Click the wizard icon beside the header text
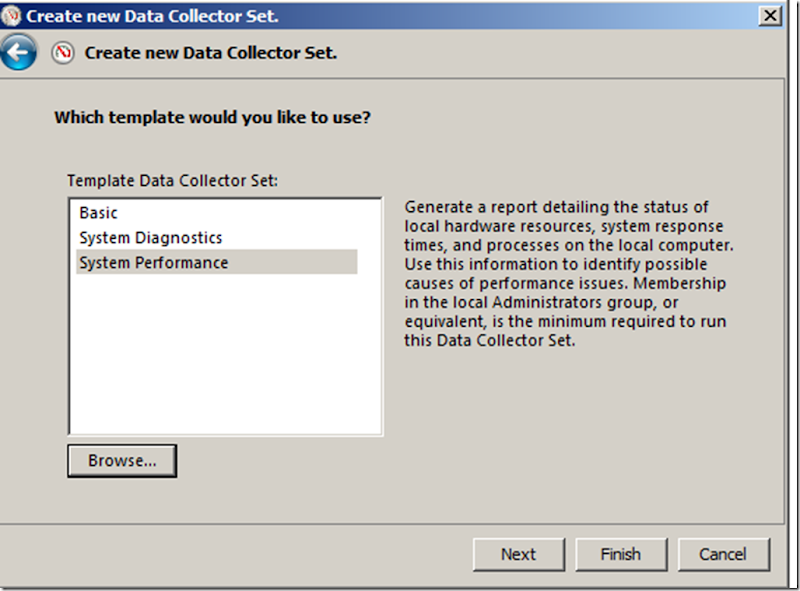This screenshot has width=800, height=591. pos(64,53)
